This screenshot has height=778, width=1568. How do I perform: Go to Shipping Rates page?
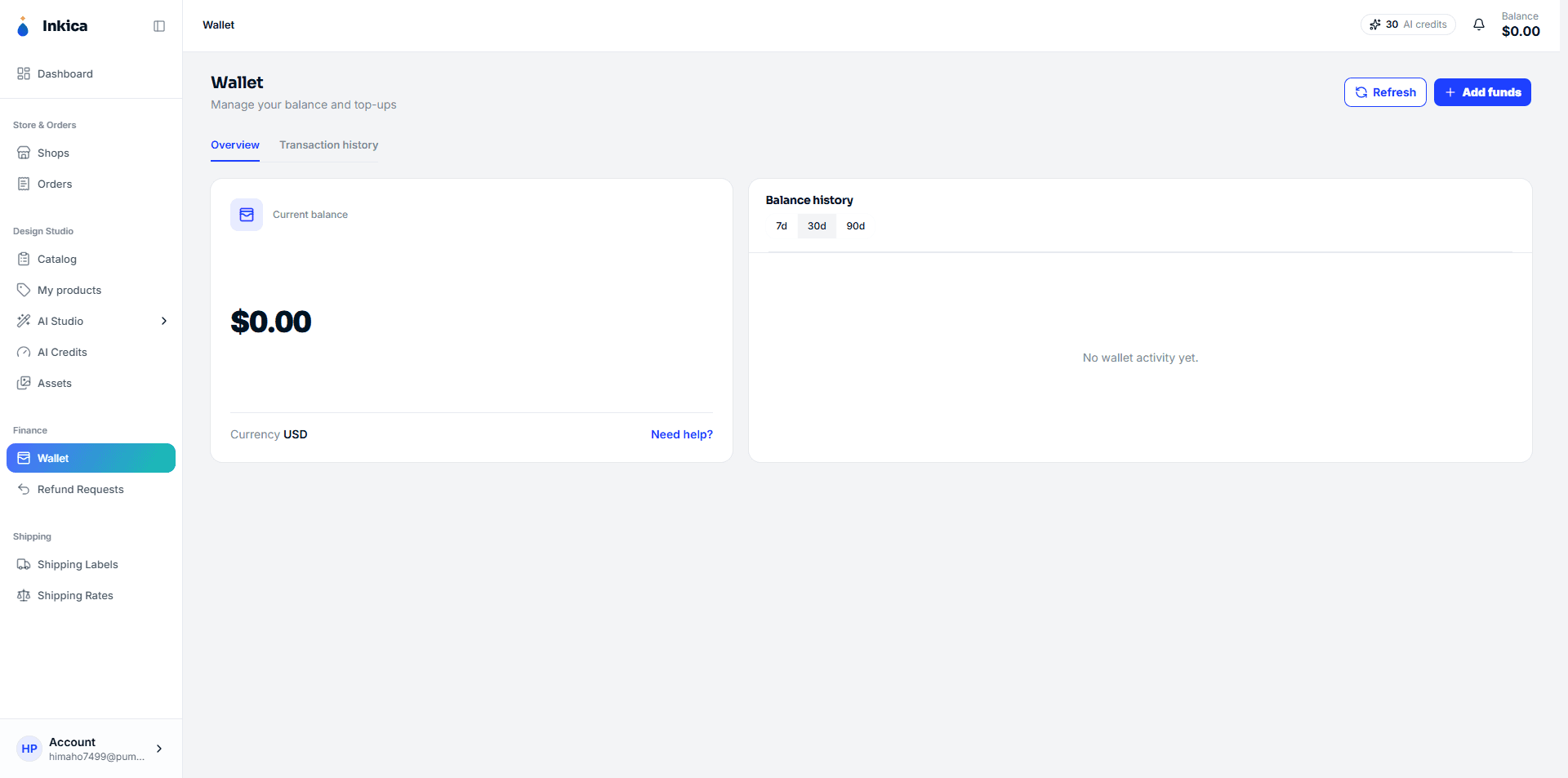(x=75, y=595)
